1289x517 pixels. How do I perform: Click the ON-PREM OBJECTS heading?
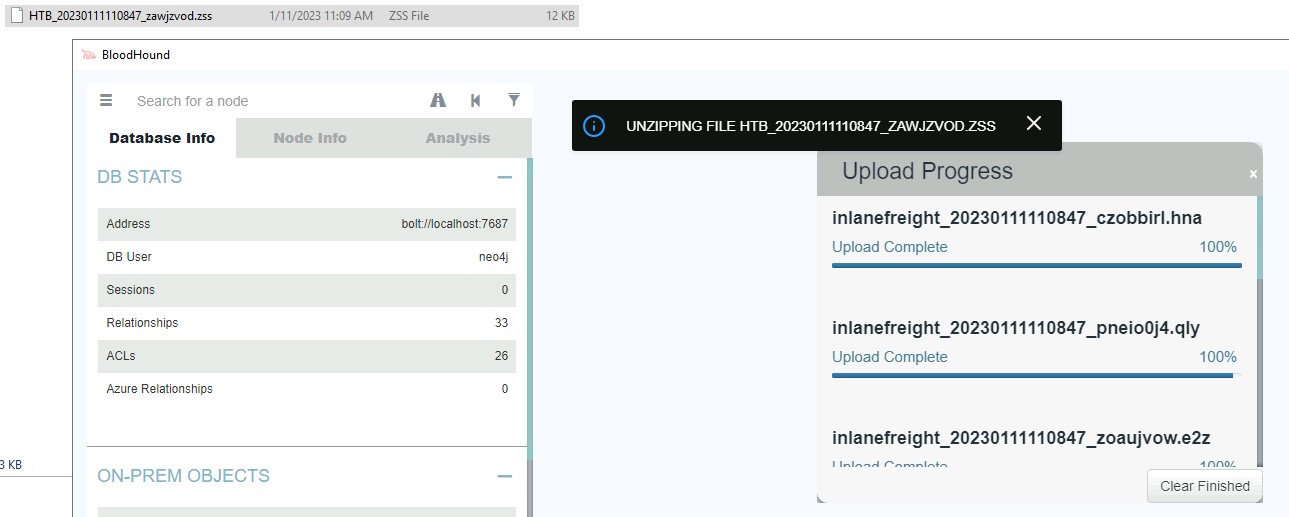click(183, 476)
